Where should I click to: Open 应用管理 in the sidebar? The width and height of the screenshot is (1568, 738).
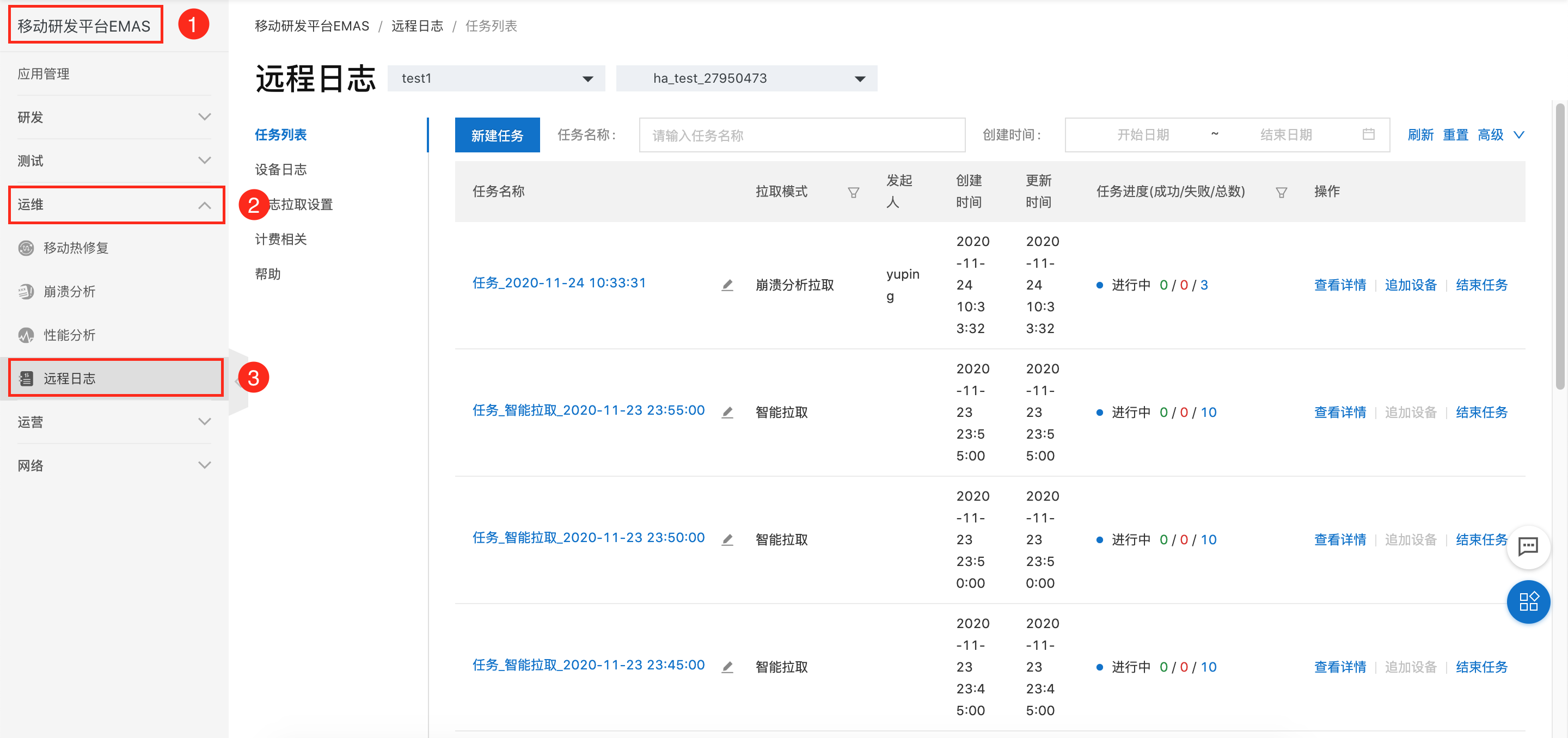pyautogui.click(x=43, y=73)
